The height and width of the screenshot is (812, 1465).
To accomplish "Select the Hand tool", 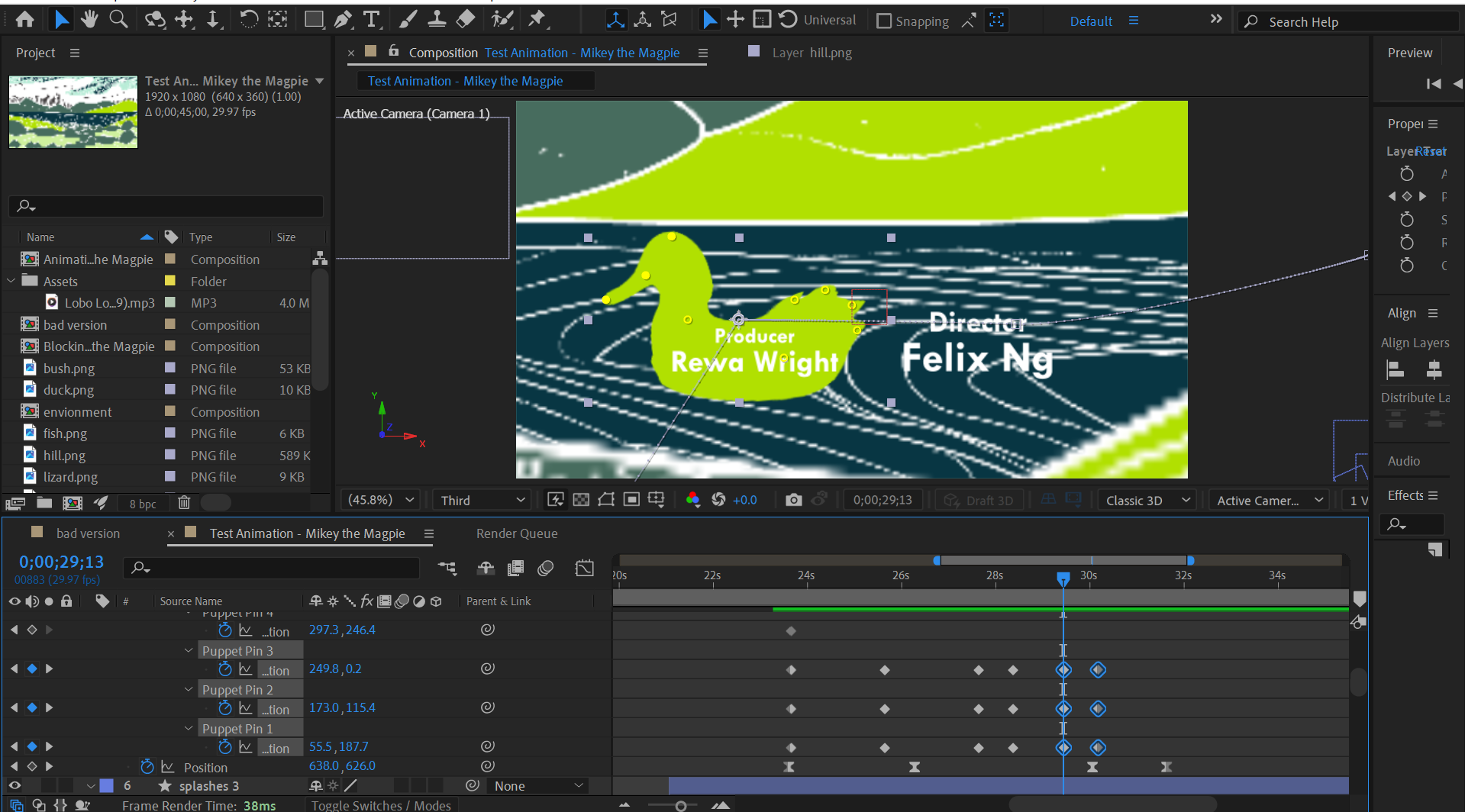I will coord(89,20).
